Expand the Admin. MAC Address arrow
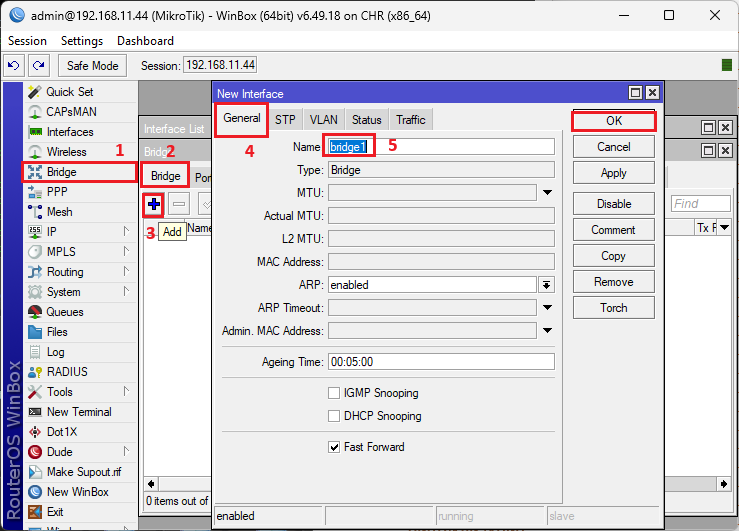 click(x=547, y=331)
